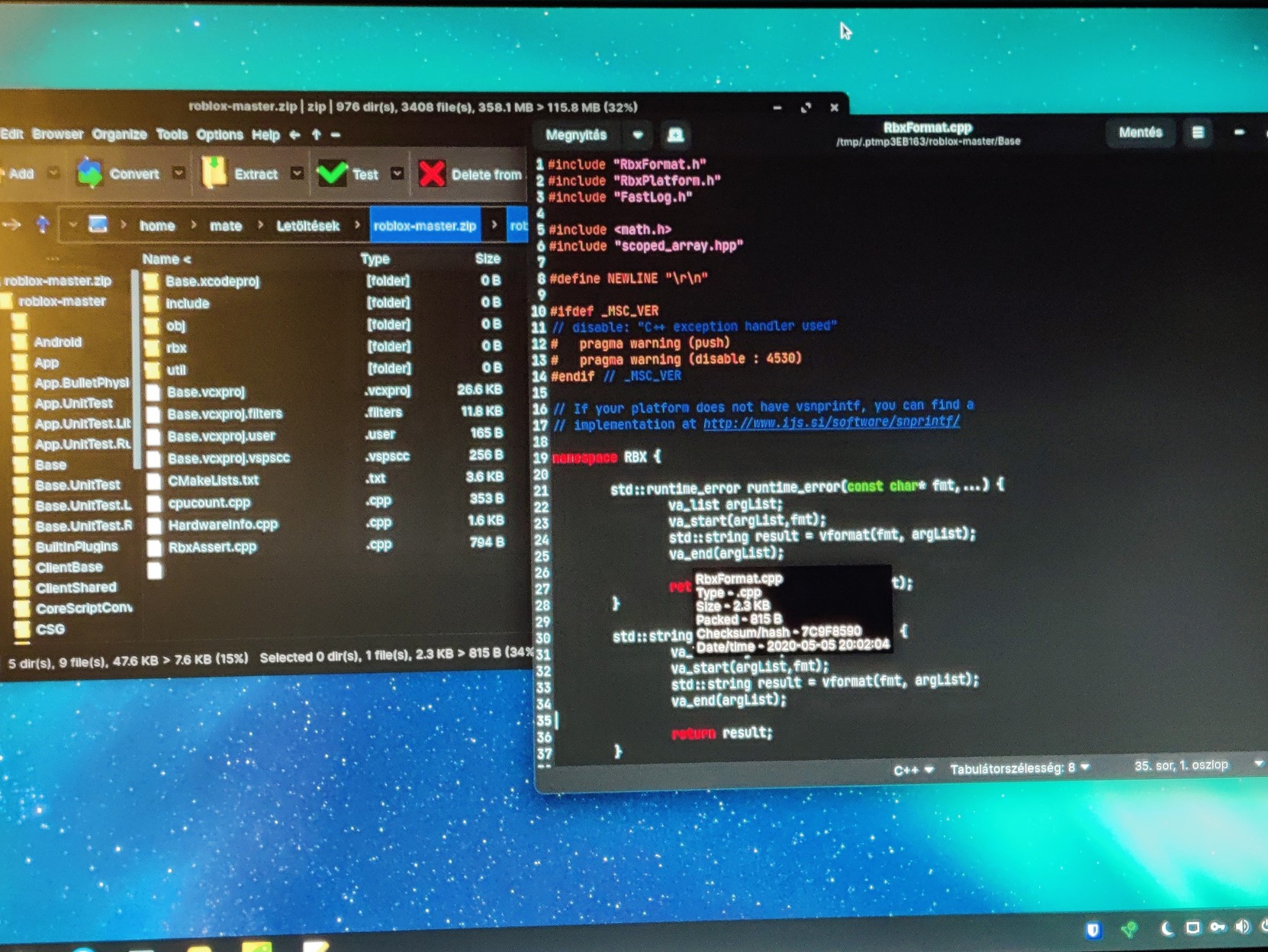Select the BuiltInPlugins tree folder
Viewport: 1268px width, 952px height.
click(x=76, y=546)
